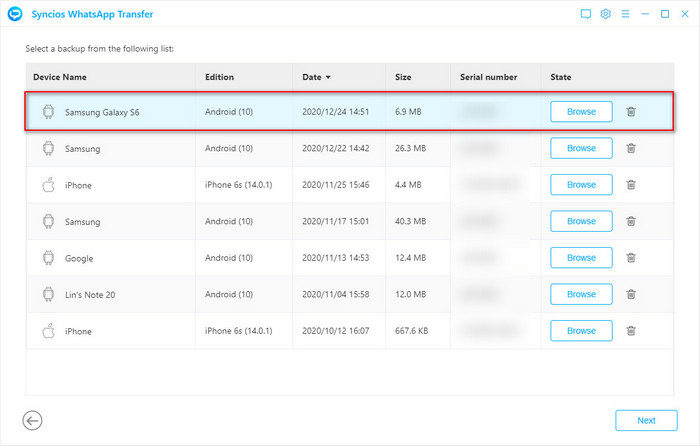Click Android icon of 26.3 MB Samsung backup
The height and width of the screenshot is (446, 700).
click(48, 148)
